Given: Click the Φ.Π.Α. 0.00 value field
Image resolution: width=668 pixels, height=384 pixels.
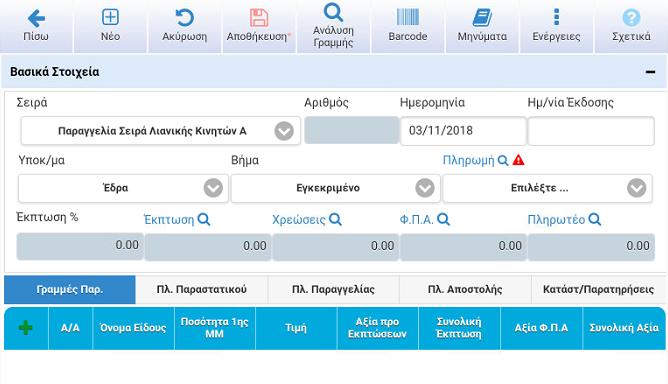Looking at the screenshot, I should pyautogui.click(x=463, y=247).
